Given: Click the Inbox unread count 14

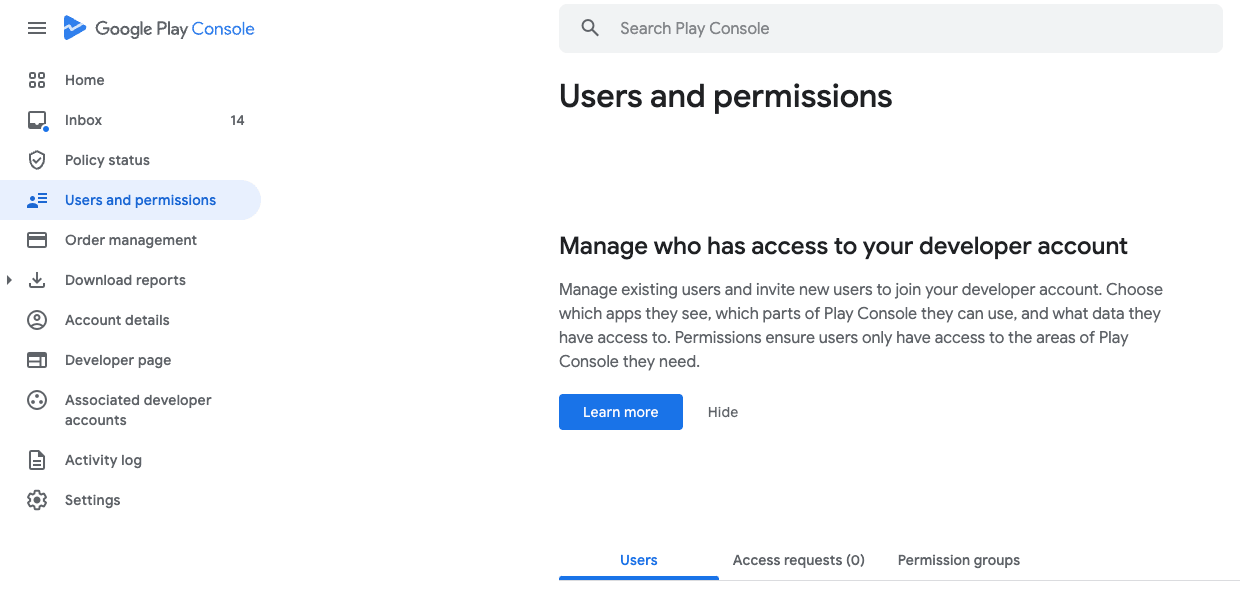Looking at the screenshot, I should [237, 120].
